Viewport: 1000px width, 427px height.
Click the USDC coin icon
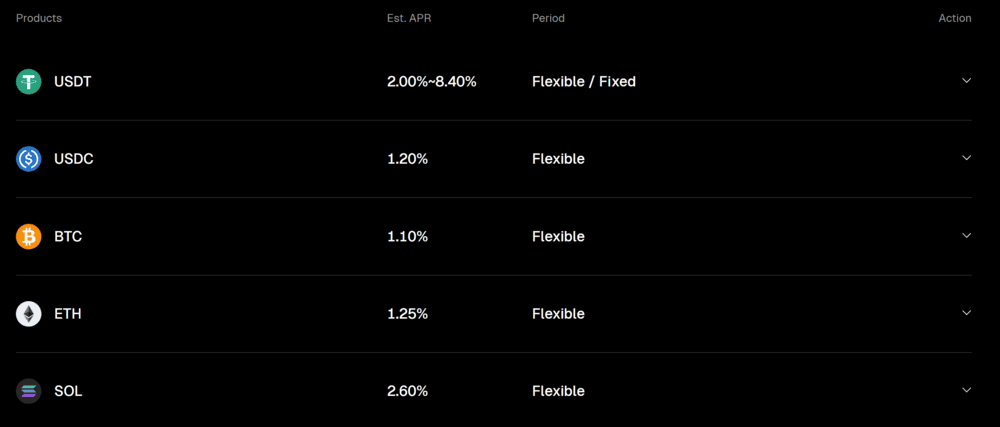pos(29,159)
